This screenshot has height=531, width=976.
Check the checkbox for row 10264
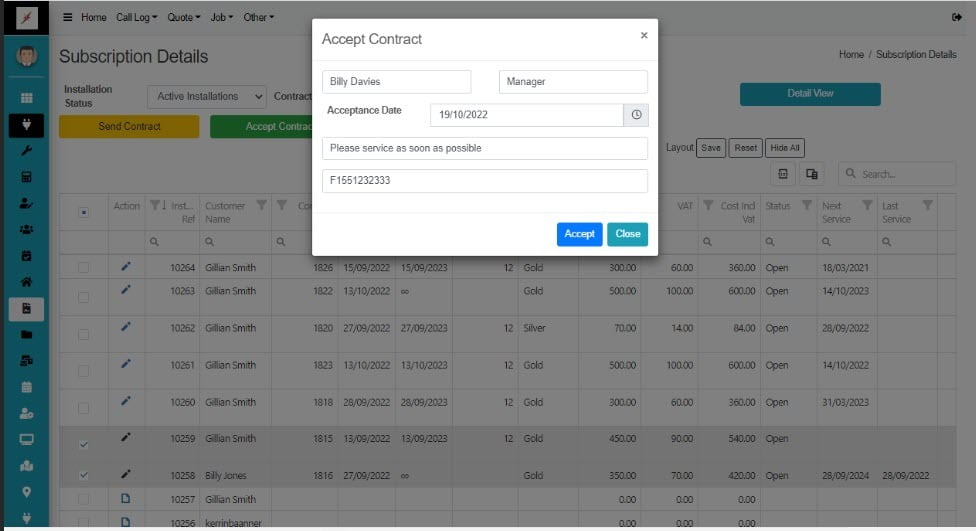coord(84,268)
